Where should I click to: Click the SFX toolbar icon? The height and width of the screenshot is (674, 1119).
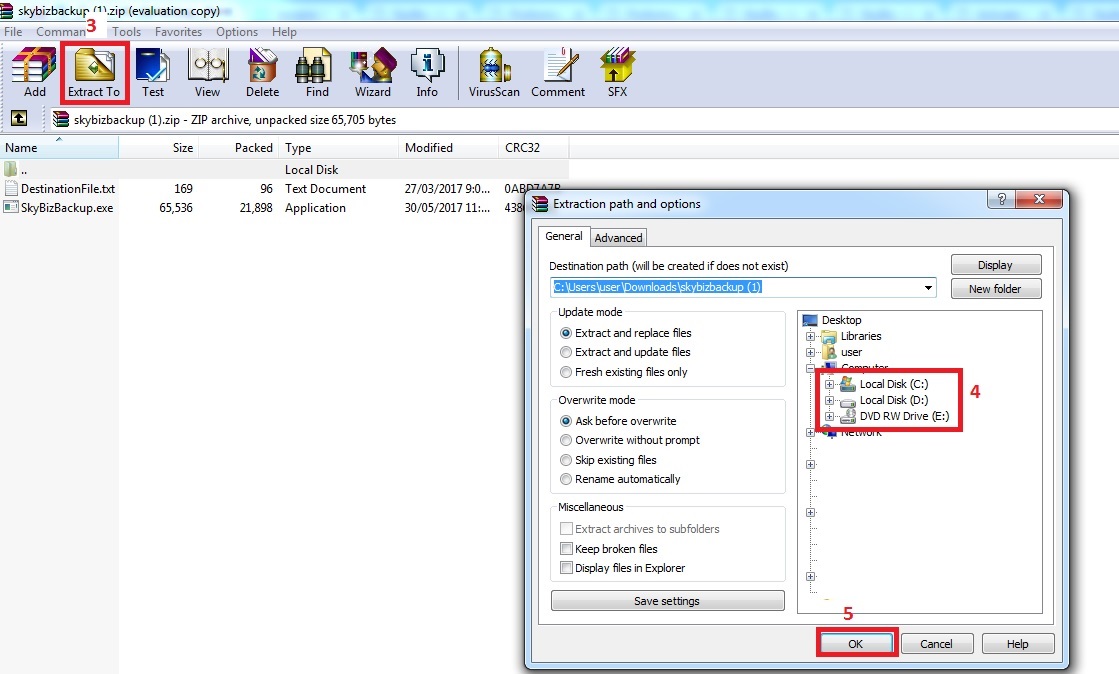tap(617, 72)
